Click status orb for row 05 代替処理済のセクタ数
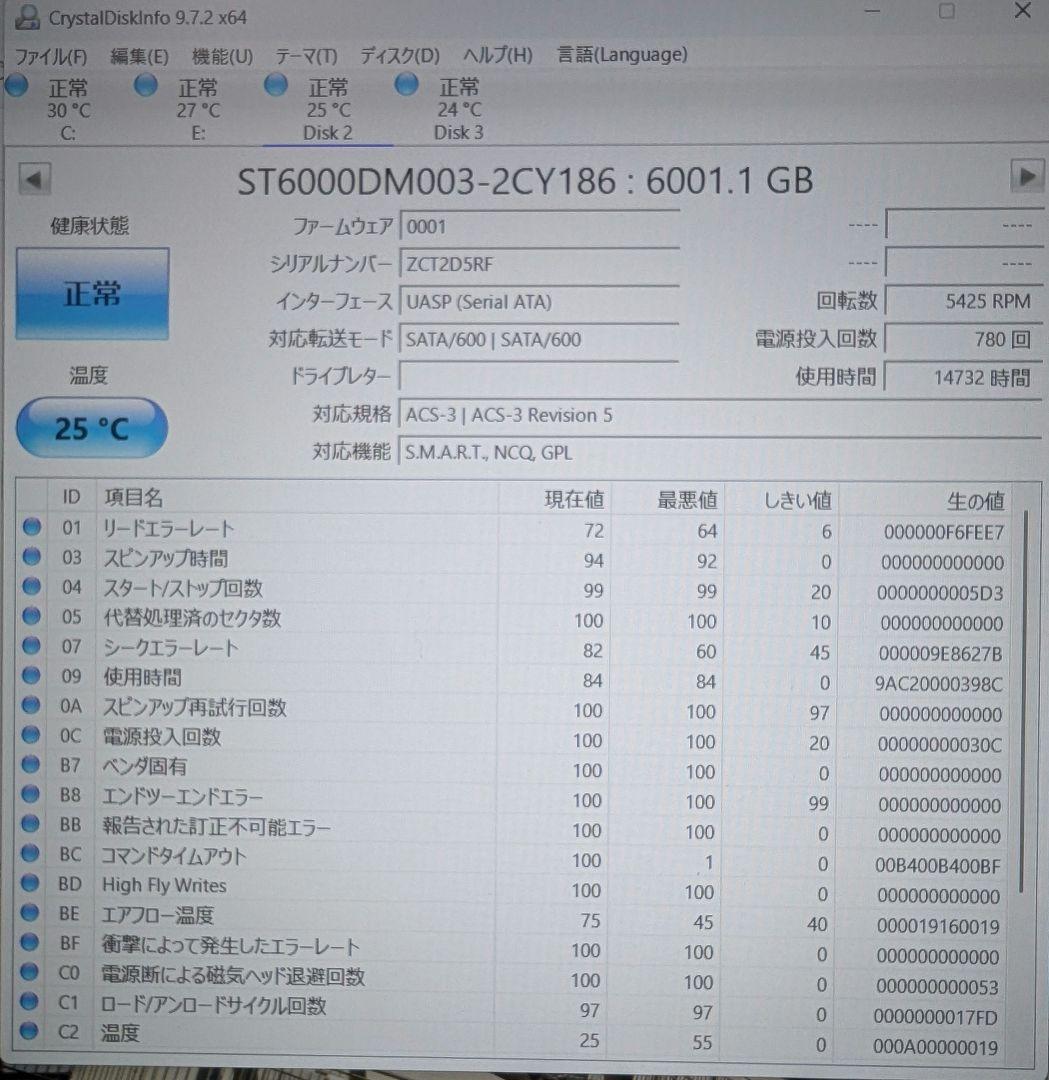 (31, 616)
